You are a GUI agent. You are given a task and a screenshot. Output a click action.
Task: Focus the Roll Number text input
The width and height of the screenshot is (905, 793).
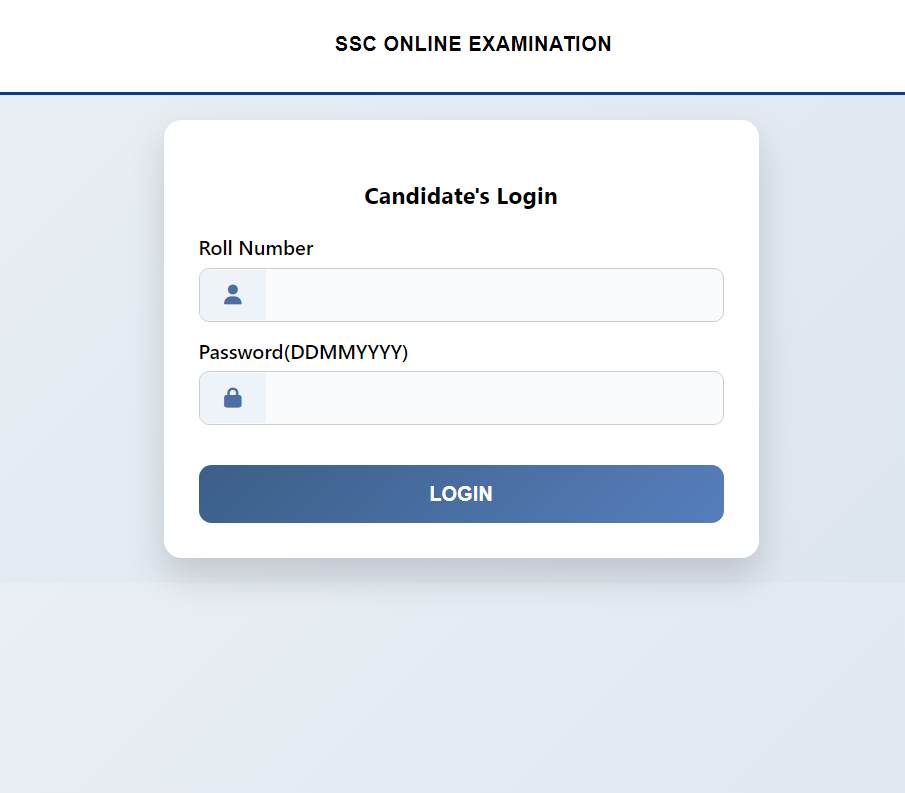493,295
